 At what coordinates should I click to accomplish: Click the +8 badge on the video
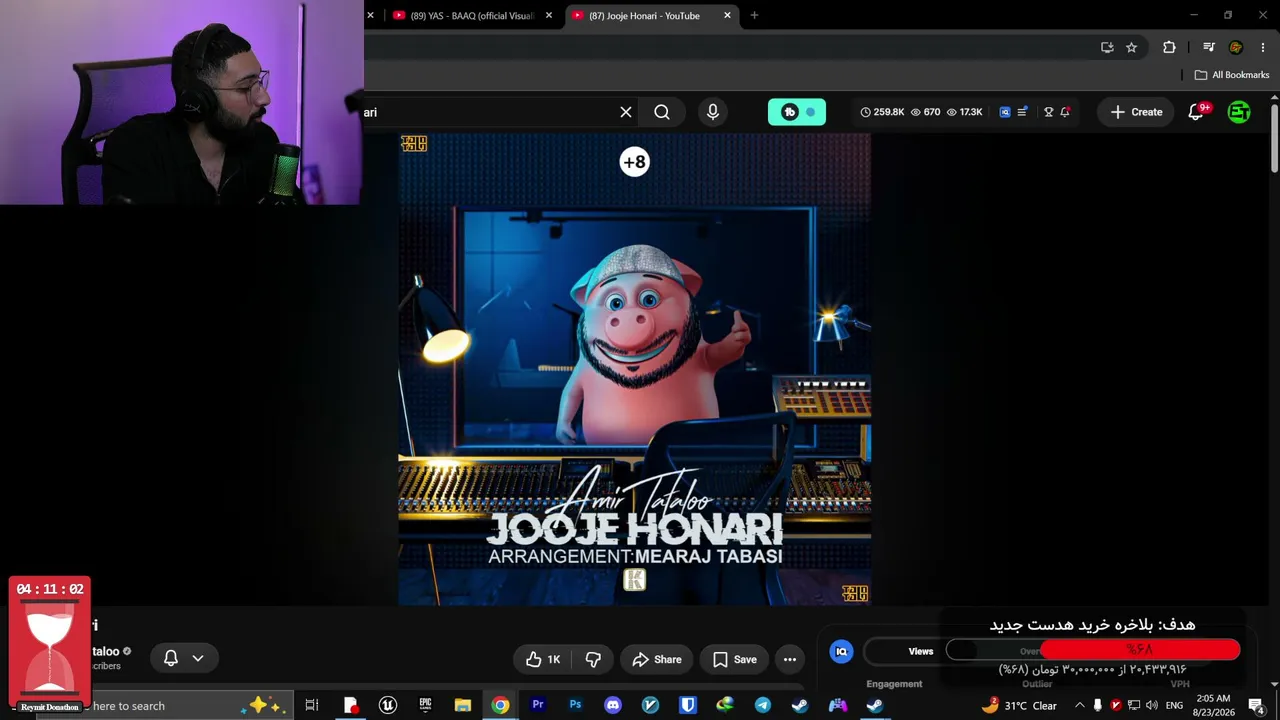tap(634, 162)
